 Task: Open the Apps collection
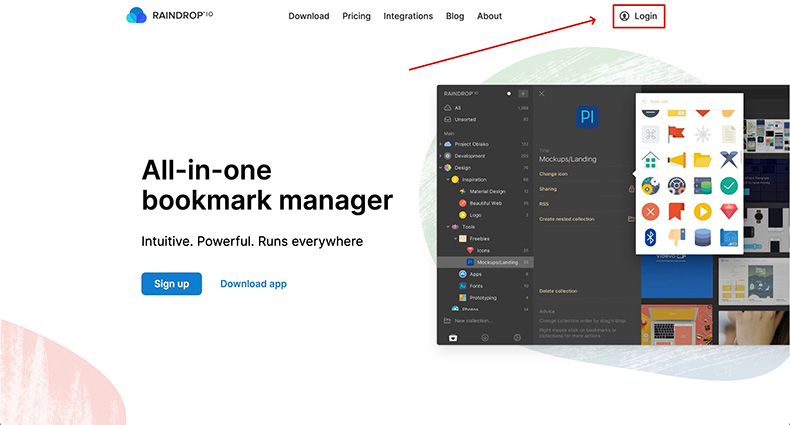(476, 274)
